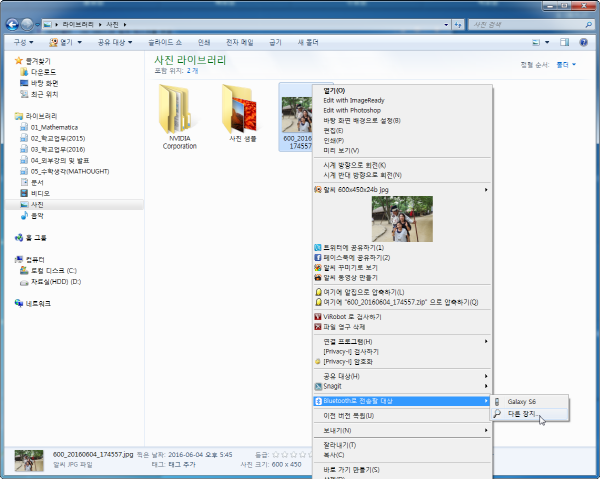The image size is (600, 479).
Task: Choose ViRobot 로 검사하기
Action: tap(402, 317)
